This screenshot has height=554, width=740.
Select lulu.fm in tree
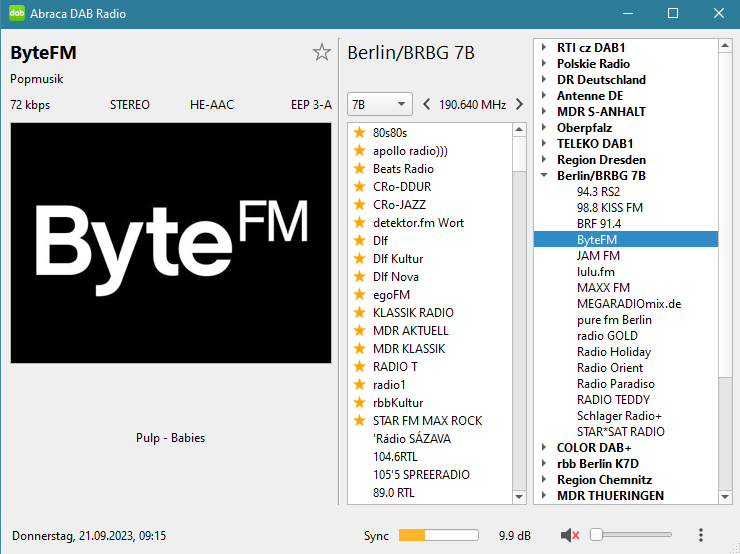coord(596,272)
